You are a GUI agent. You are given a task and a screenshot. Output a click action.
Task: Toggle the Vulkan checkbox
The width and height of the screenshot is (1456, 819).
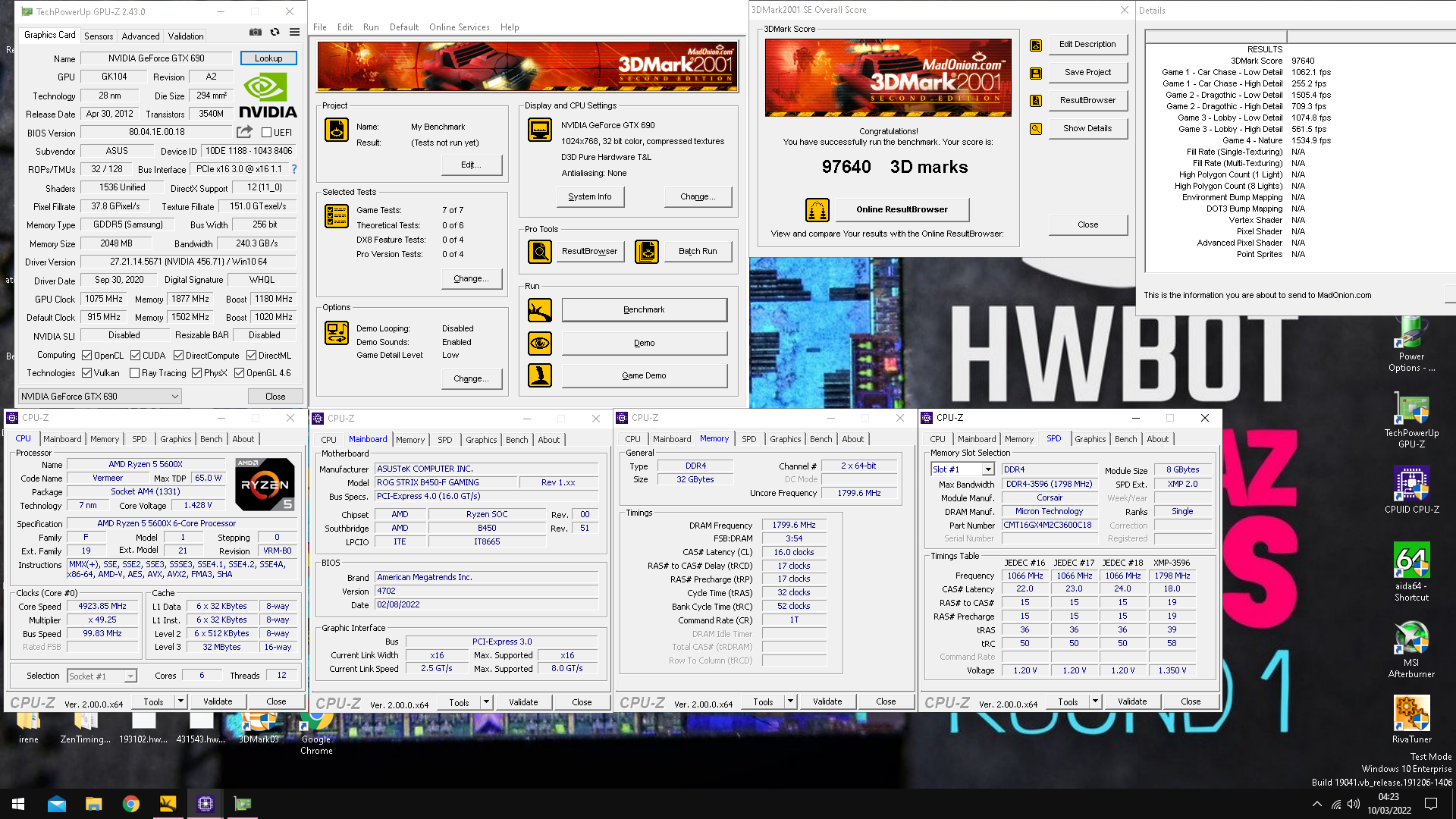click(87, 373)
